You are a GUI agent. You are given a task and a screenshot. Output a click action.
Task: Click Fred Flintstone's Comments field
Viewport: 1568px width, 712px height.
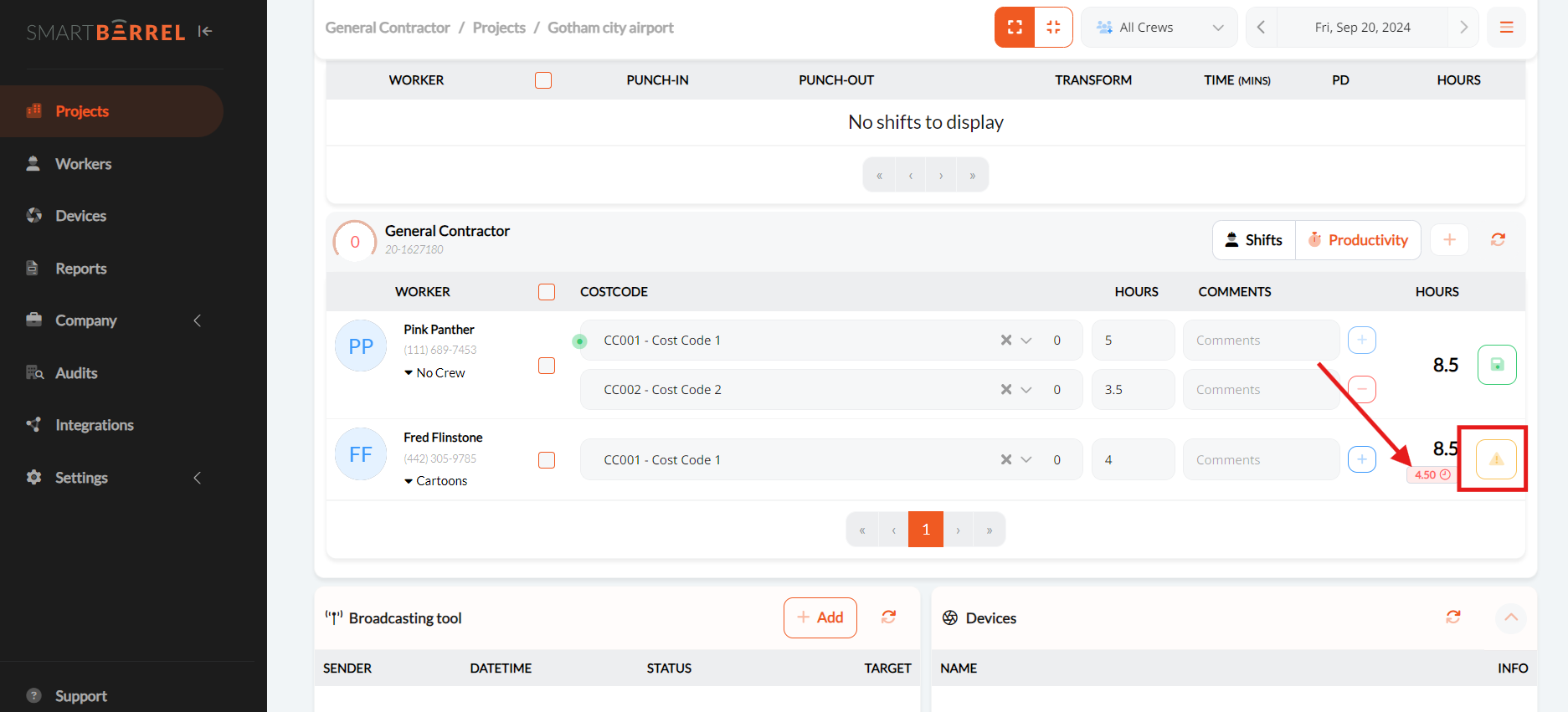(1260, 460)
